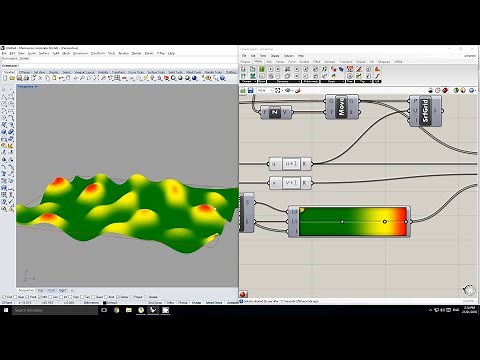Click the SrfGrid component on the canvas
Screen dimensions: 480x360
(x=425, y=111)
